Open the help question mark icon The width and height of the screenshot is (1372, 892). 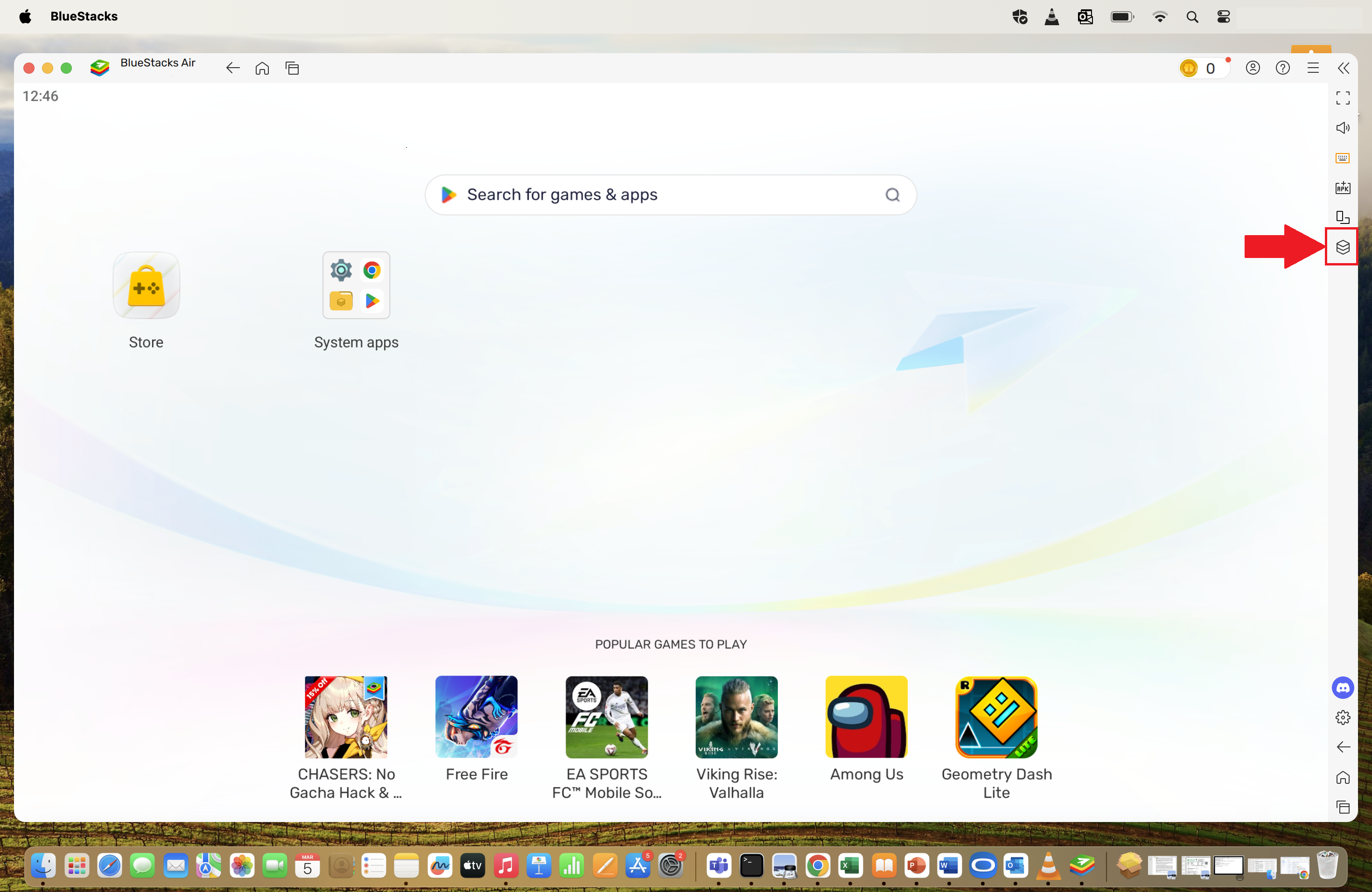[x=1283, y=68]
